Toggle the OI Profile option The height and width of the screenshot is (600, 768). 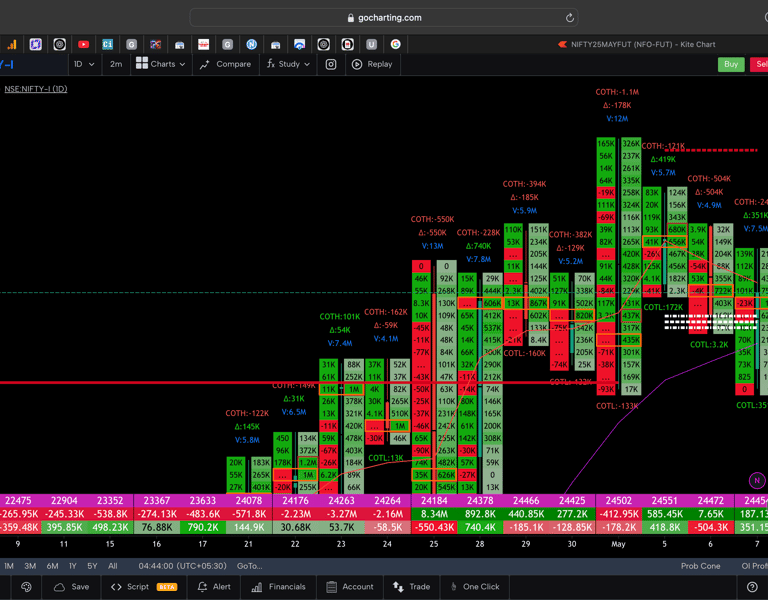(754, 566)
